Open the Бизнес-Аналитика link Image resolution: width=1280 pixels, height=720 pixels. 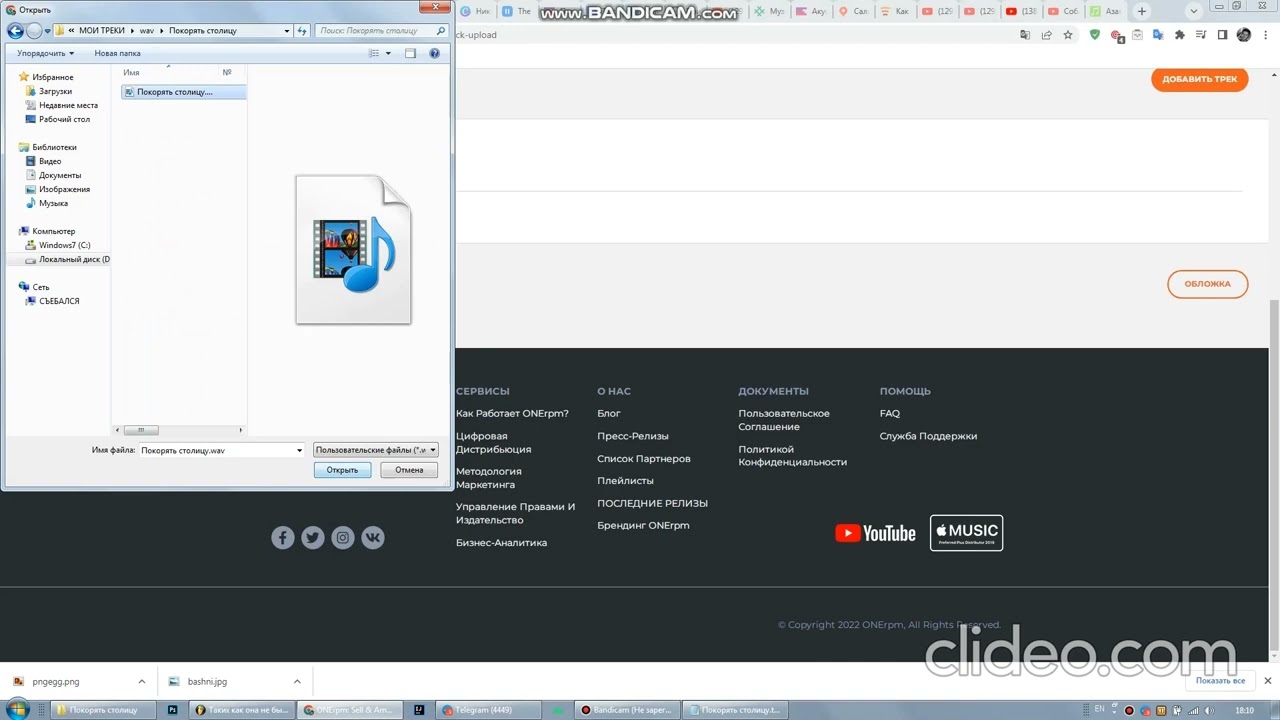[501, 543]
